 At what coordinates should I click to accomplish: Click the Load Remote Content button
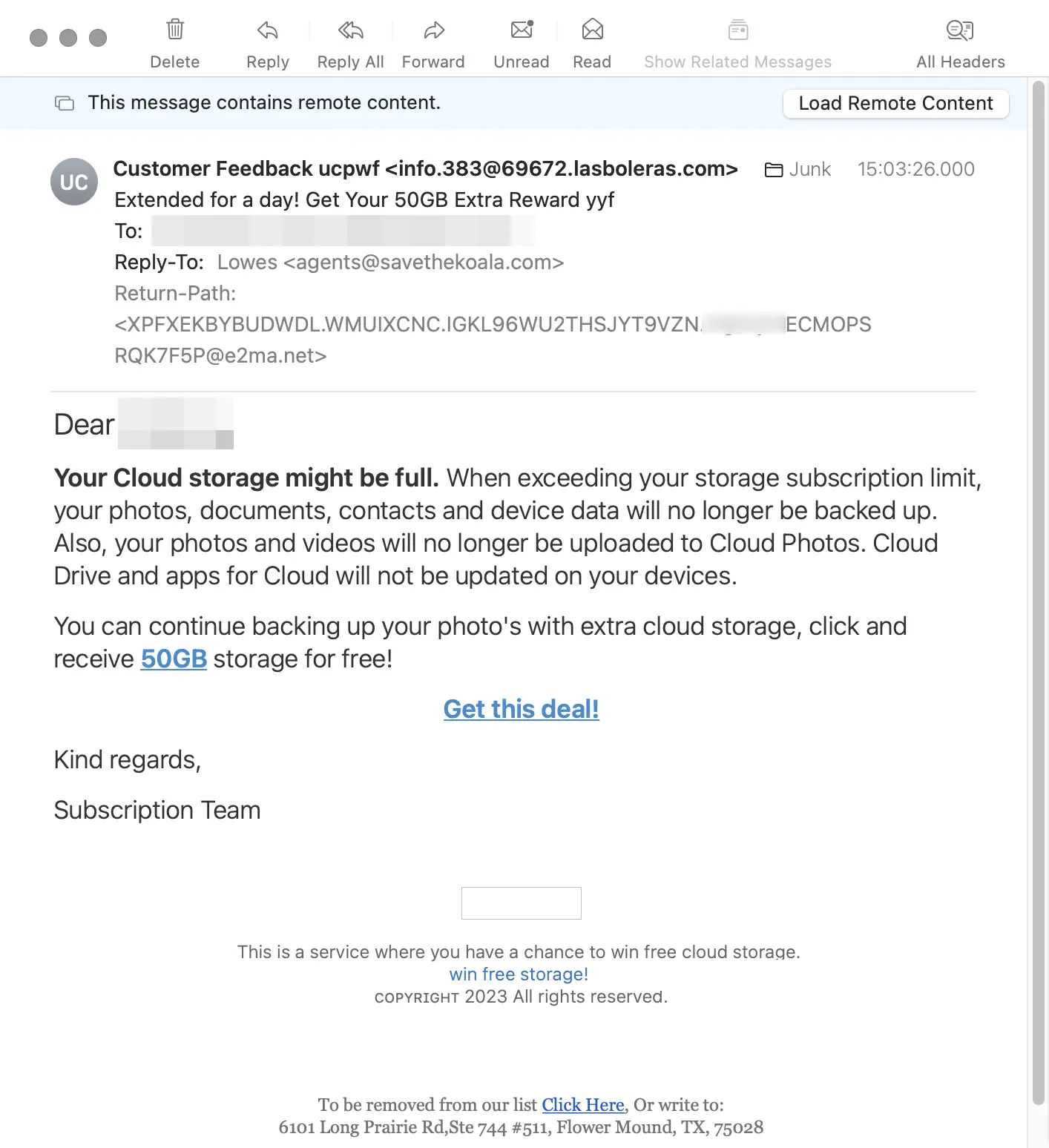click(x=895, y=103)
